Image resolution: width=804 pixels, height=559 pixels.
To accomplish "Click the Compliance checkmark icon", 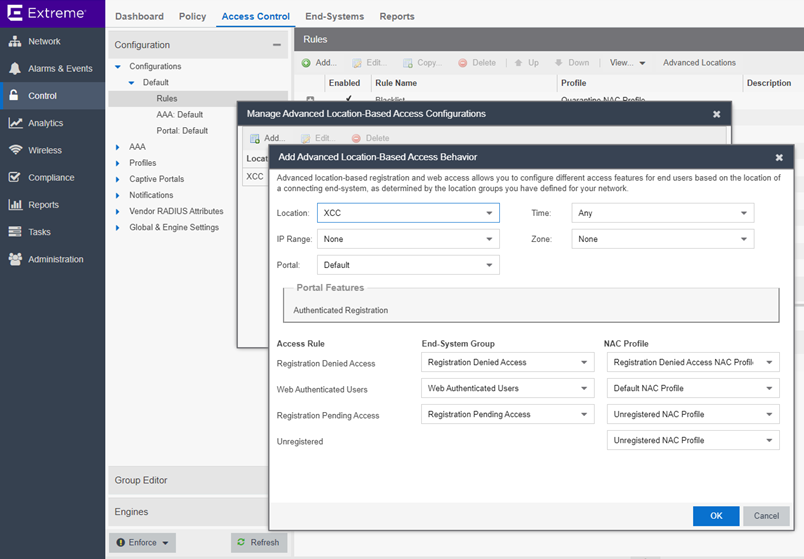I will click(x=15, y=177).
